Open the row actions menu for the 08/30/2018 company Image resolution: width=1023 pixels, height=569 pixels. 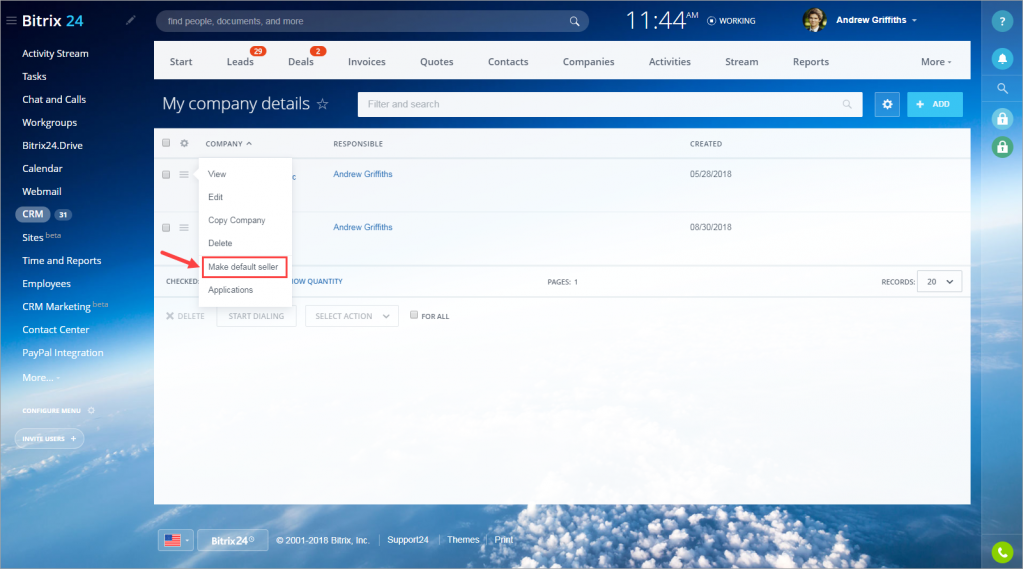tap(184, 227)
